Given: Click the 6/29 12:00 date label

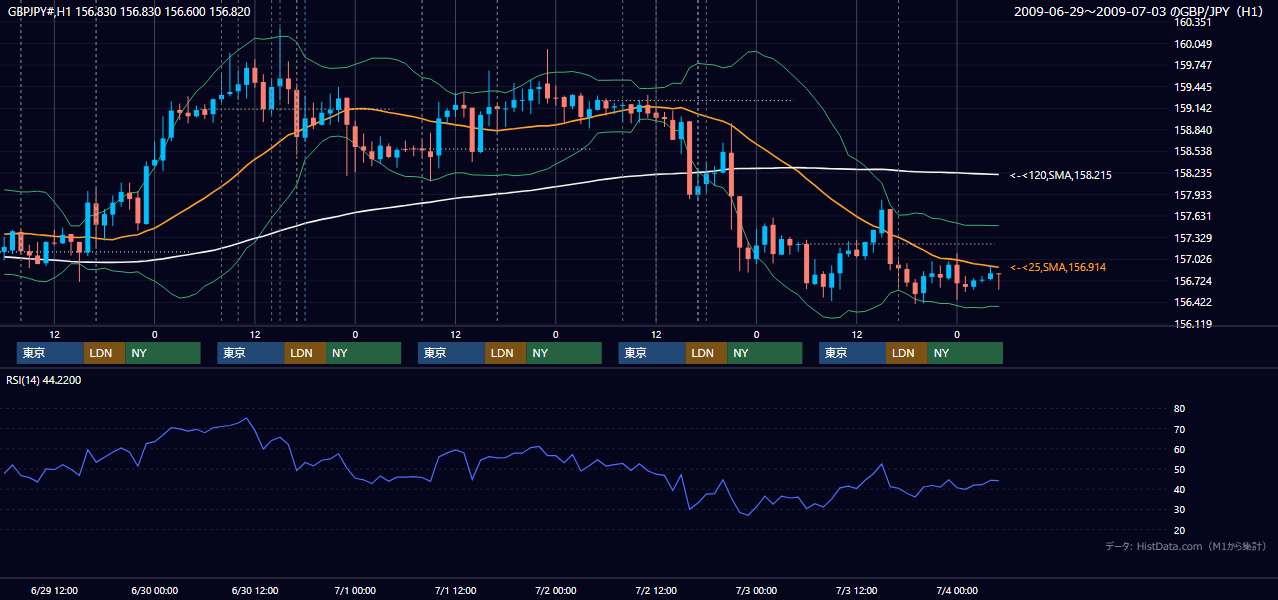Looking at the screenshot, I should coord(55,590).
